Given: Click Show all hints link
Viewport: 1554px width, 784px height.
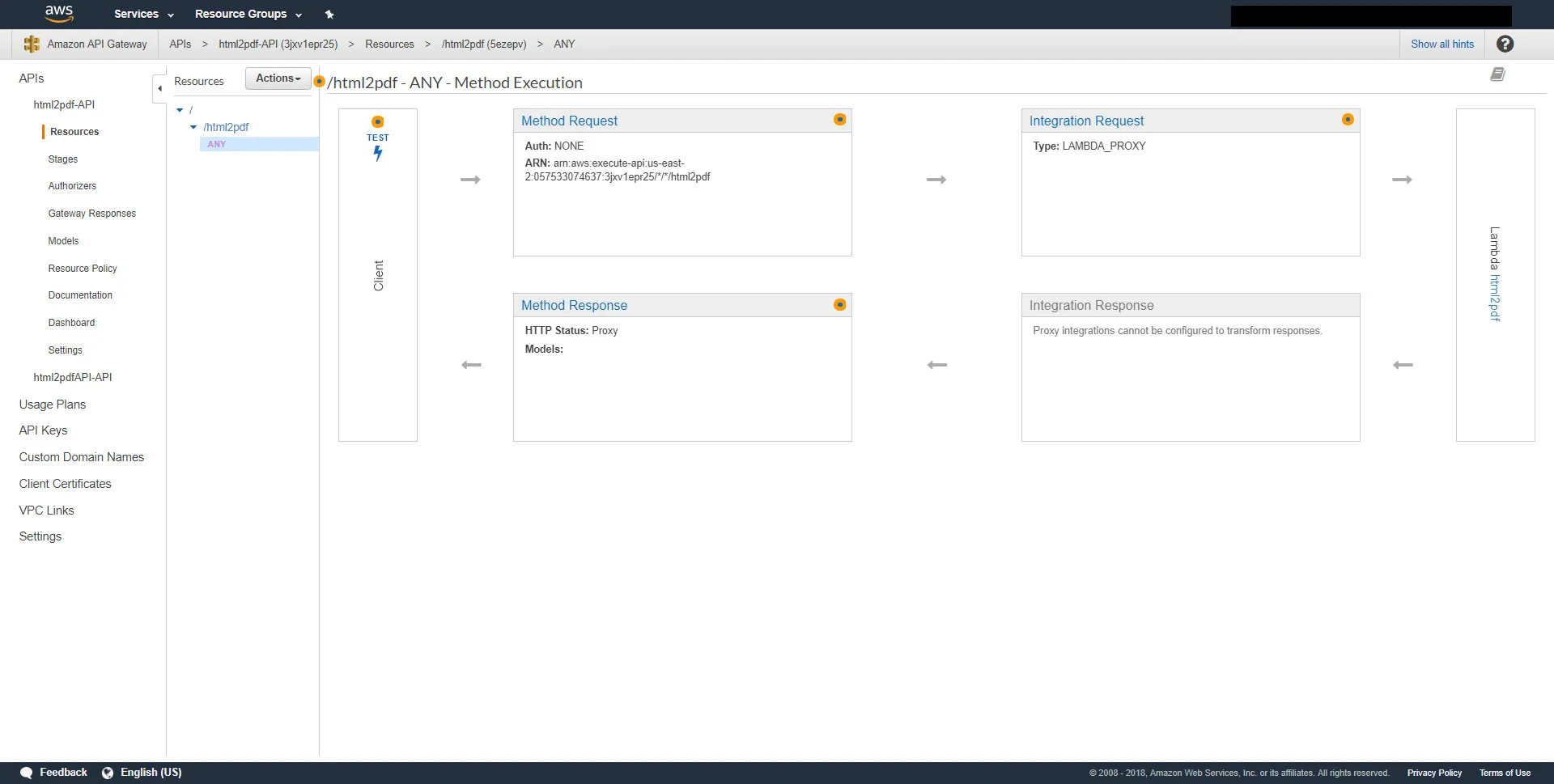Looking at the screenshot, I should point(1441,44).
